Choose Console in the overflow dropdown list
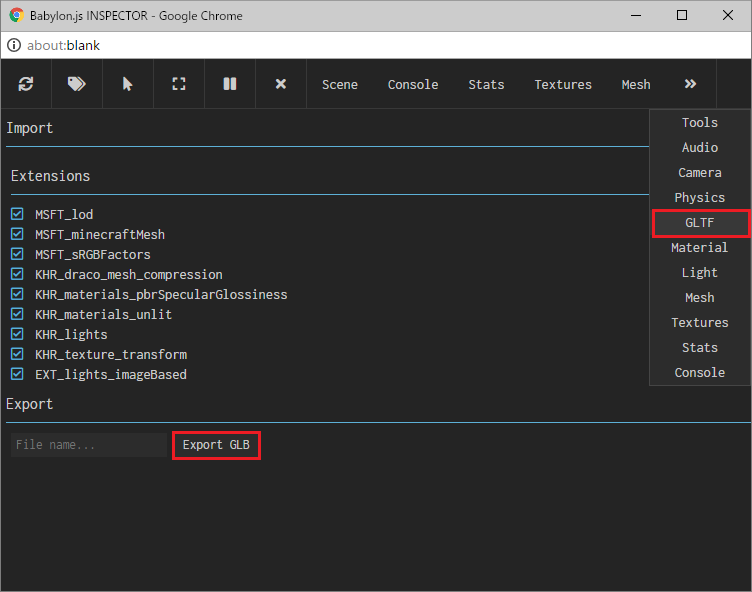The height and width of the screenshot is (592, 752). 700,372
